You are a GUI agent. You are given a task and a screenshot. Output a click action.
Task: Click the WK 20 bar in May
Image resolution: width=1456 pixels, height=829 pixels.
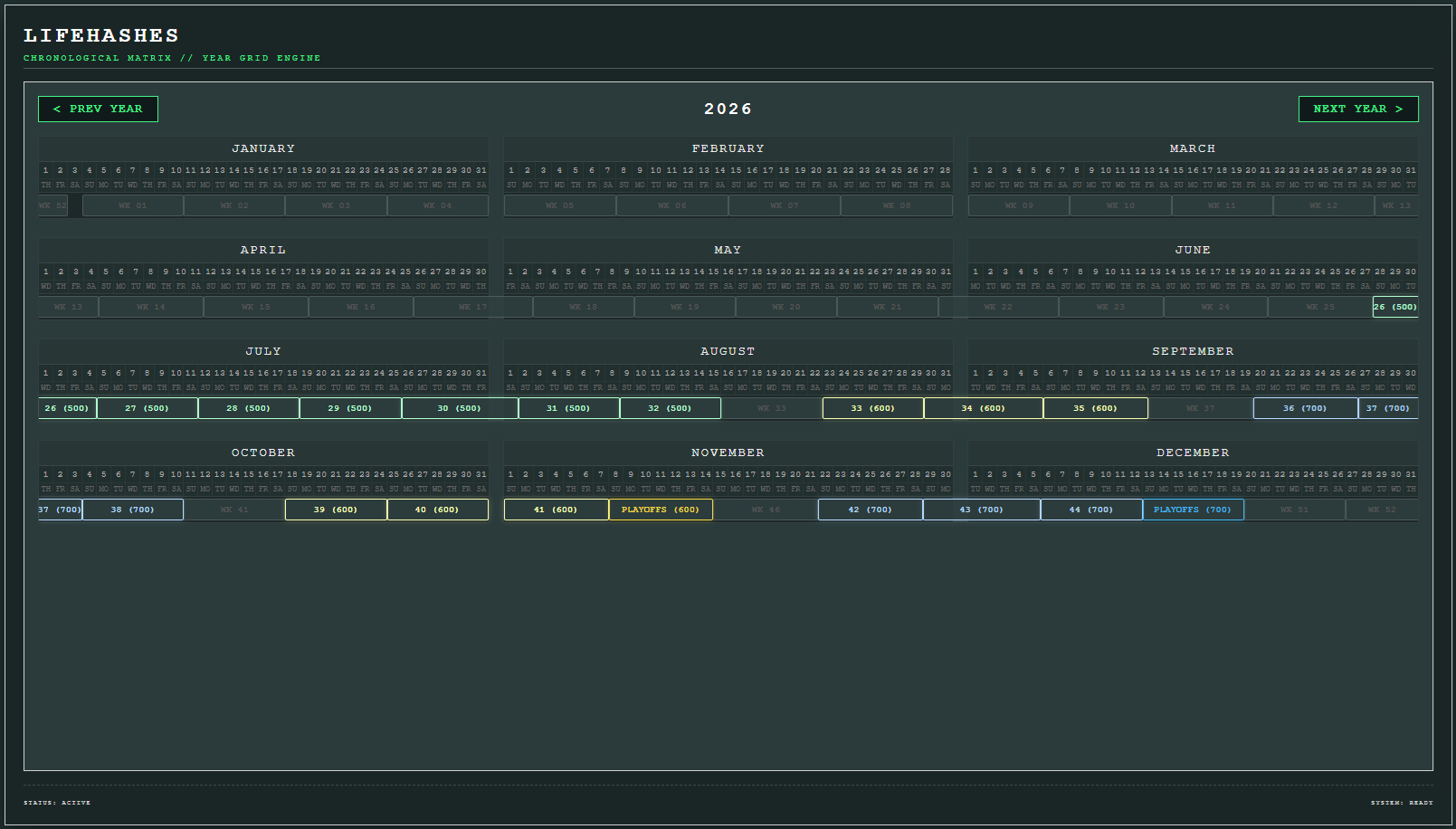tap(786, 307)
